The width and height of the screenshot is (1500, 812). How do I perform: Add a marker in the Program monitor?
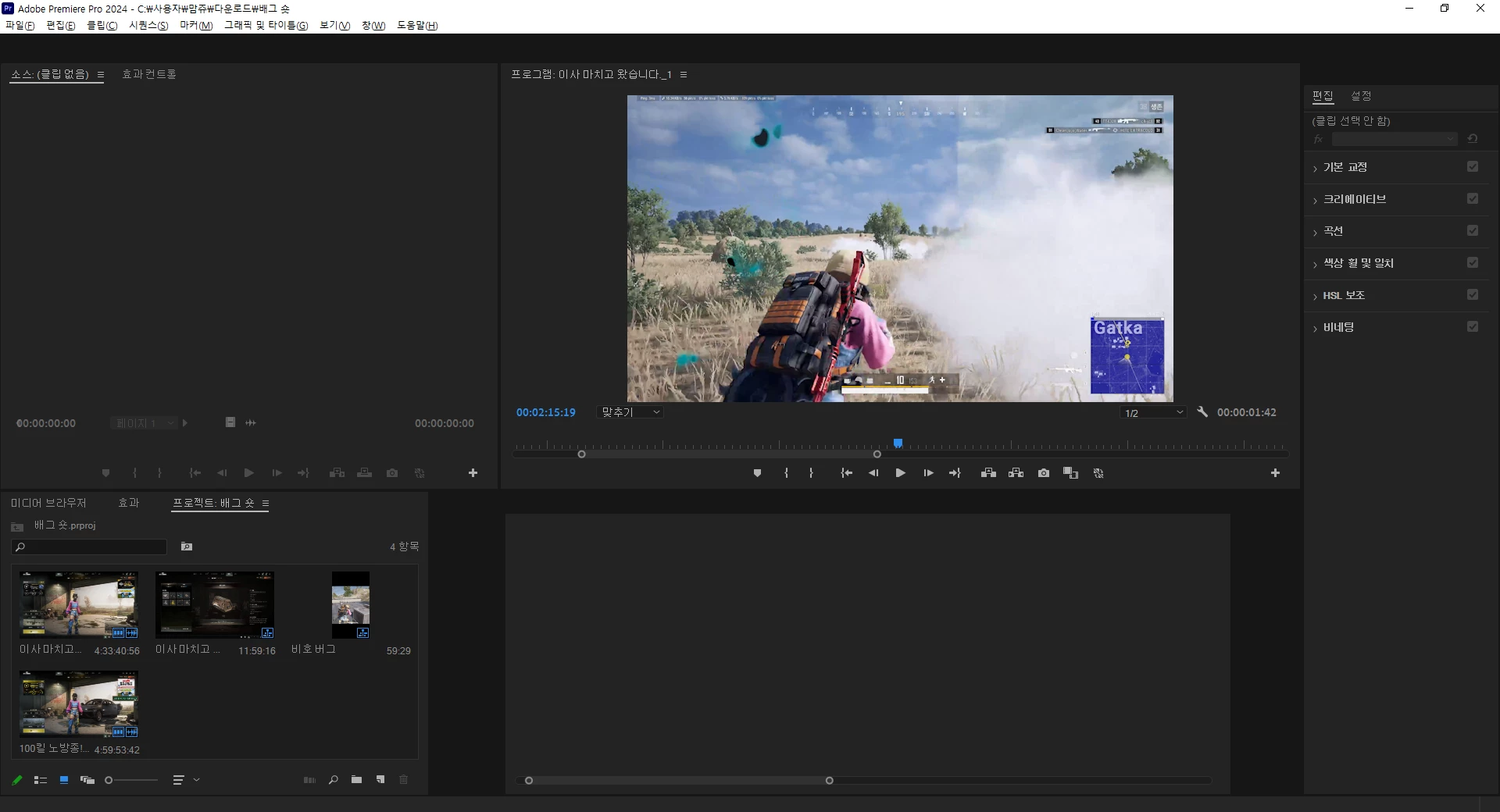click(757, 473)
